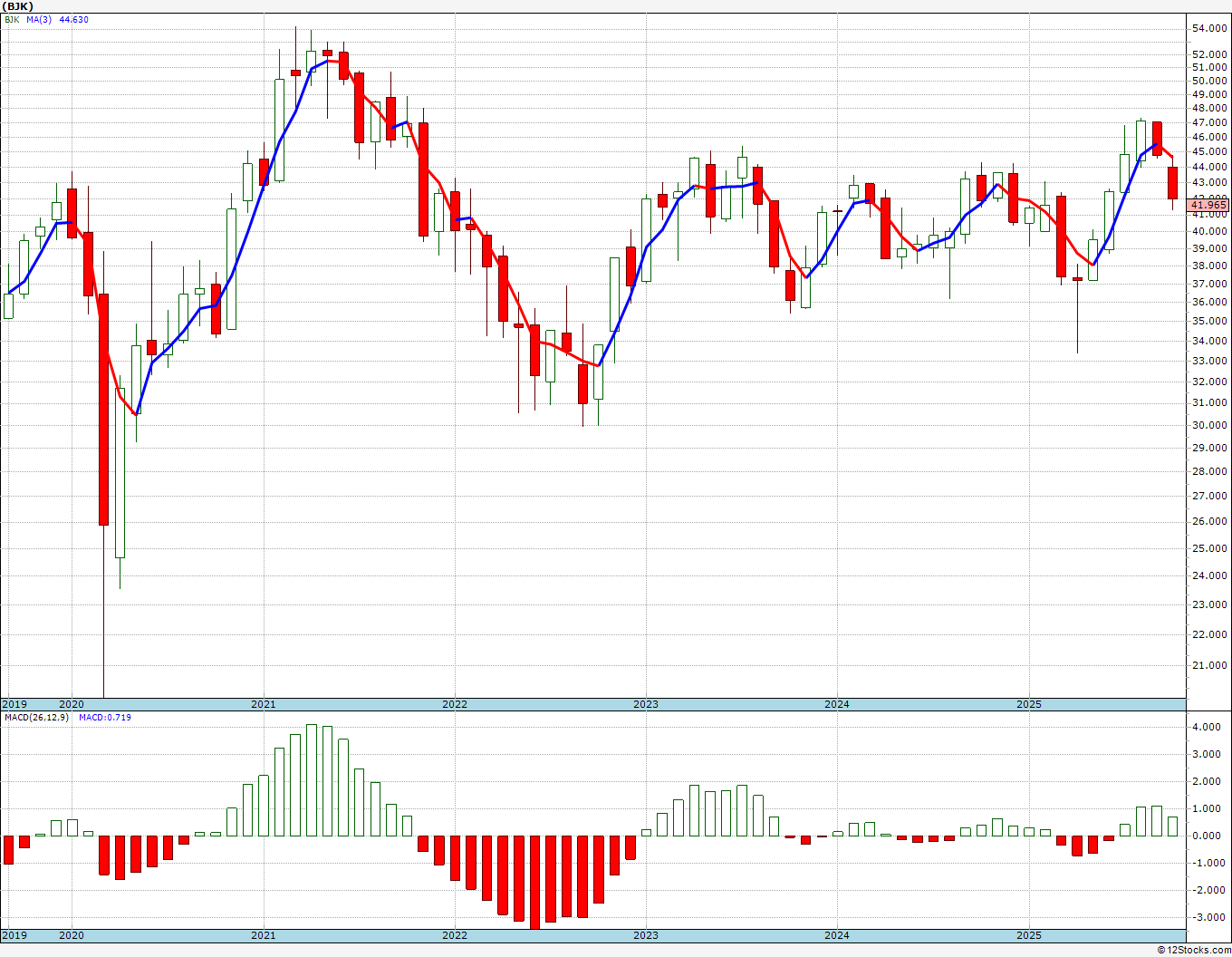Click the "-2.000" MACD axis label
The height and width of the screenshot is (957, 1232).
(1210, 890)
